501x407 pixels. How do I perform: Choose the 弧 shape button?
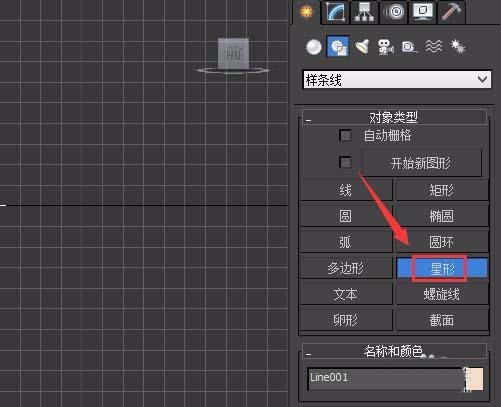(346, 242)
